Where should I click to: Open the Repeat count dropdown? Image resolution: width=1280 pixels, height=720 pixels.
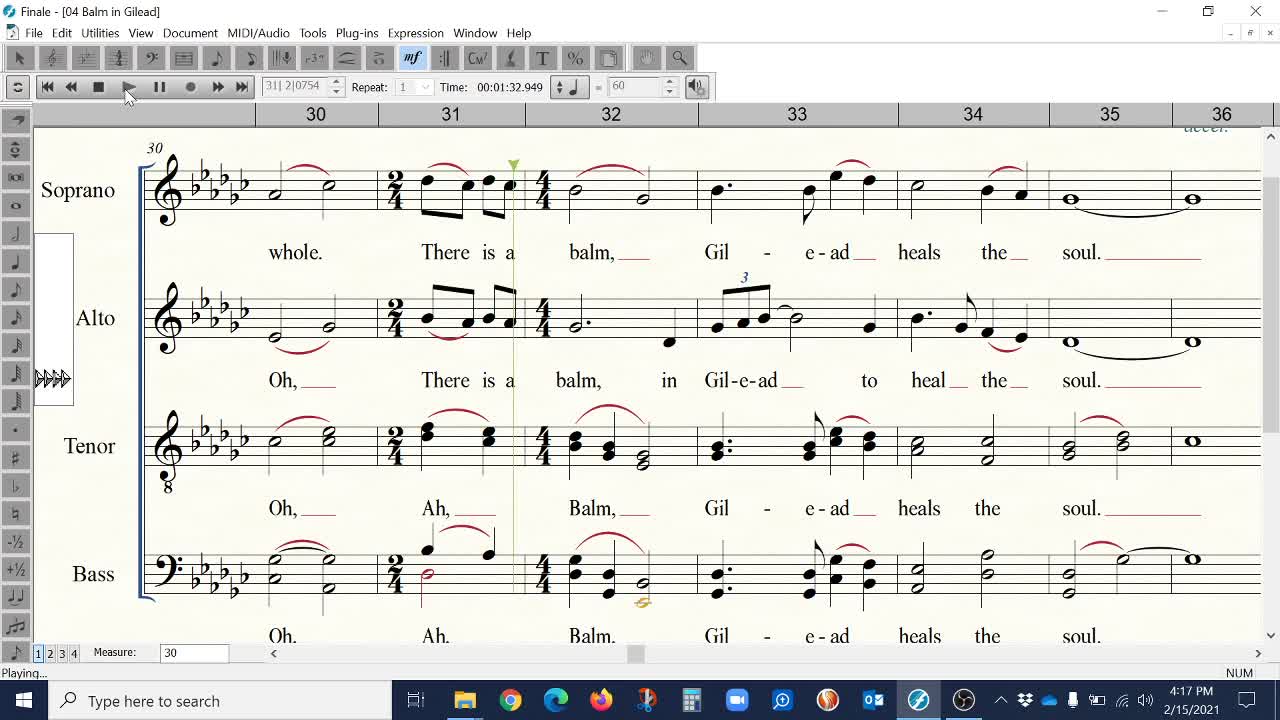coord(426,87)
